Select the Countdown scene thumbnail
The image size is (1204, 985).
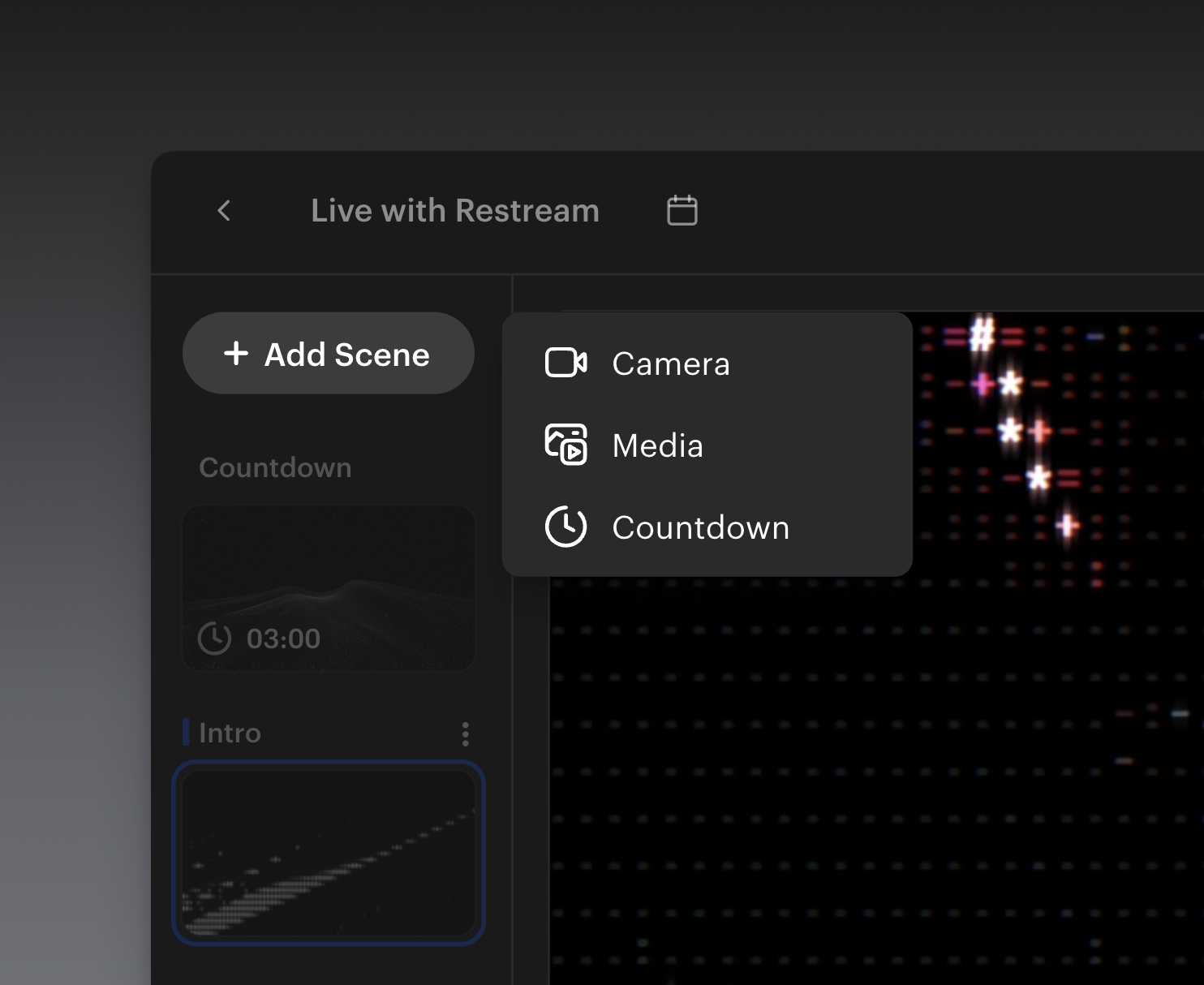329,588
